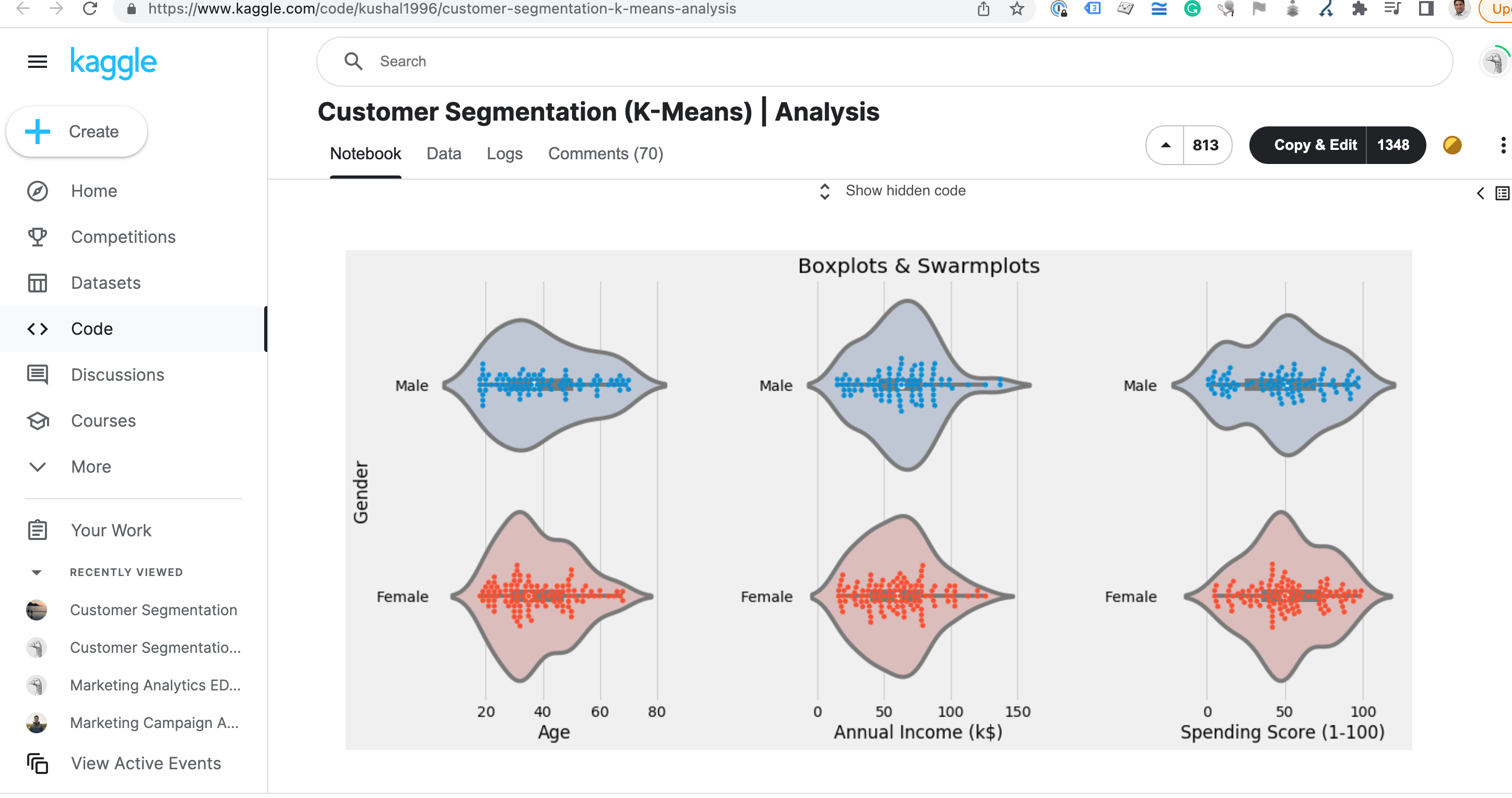Expand the Recently Viewed section
Viewport: 1512px width, 798px height.
point(37,572)
